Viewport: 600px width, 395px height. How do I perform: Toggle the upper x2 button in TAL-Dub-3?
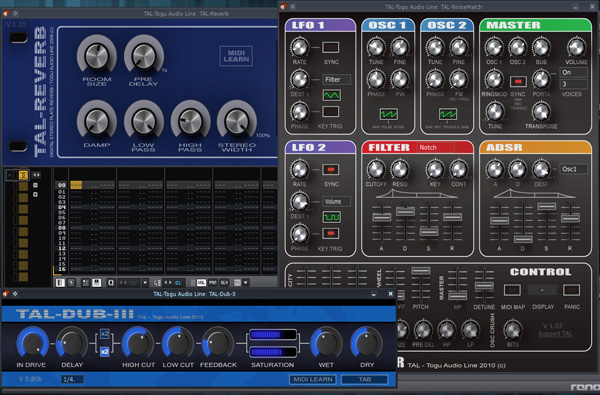click(x=104, y=334)
